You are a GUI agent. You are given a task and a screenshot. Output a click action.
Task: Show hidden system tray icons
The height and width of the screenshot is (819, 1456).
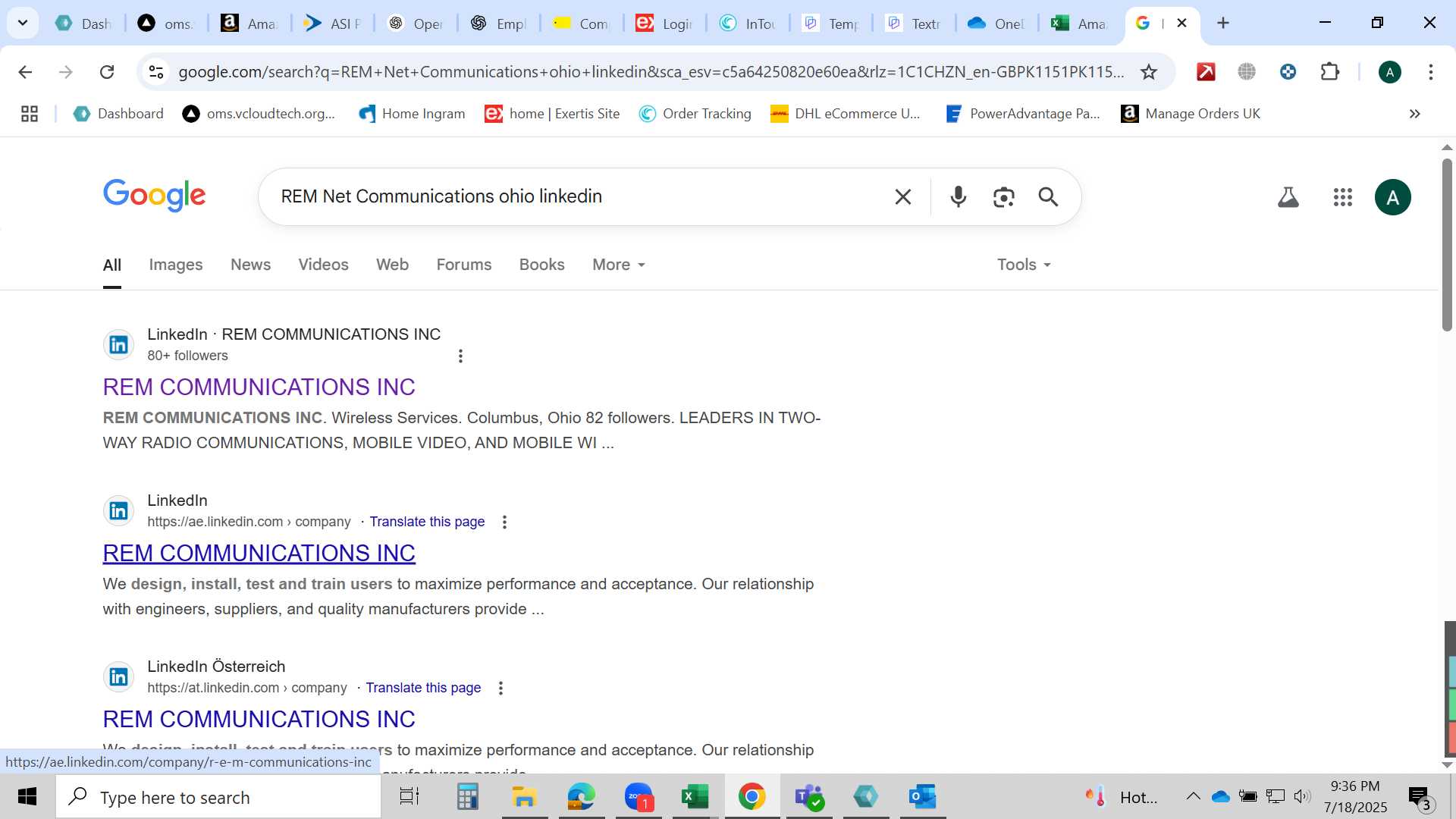pos(1193,796)
